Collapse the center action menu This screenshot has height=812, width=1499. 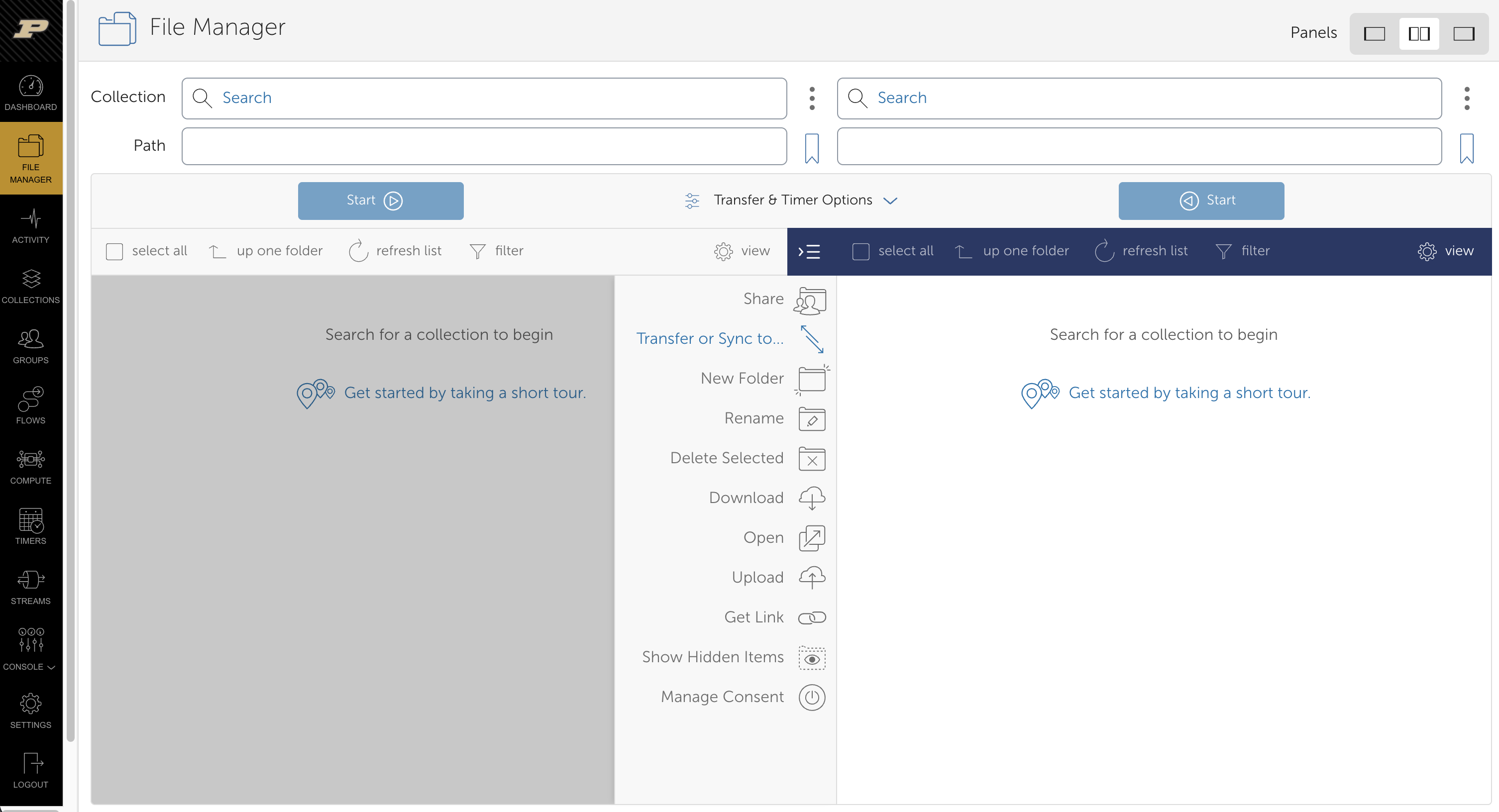click(809, 251)
